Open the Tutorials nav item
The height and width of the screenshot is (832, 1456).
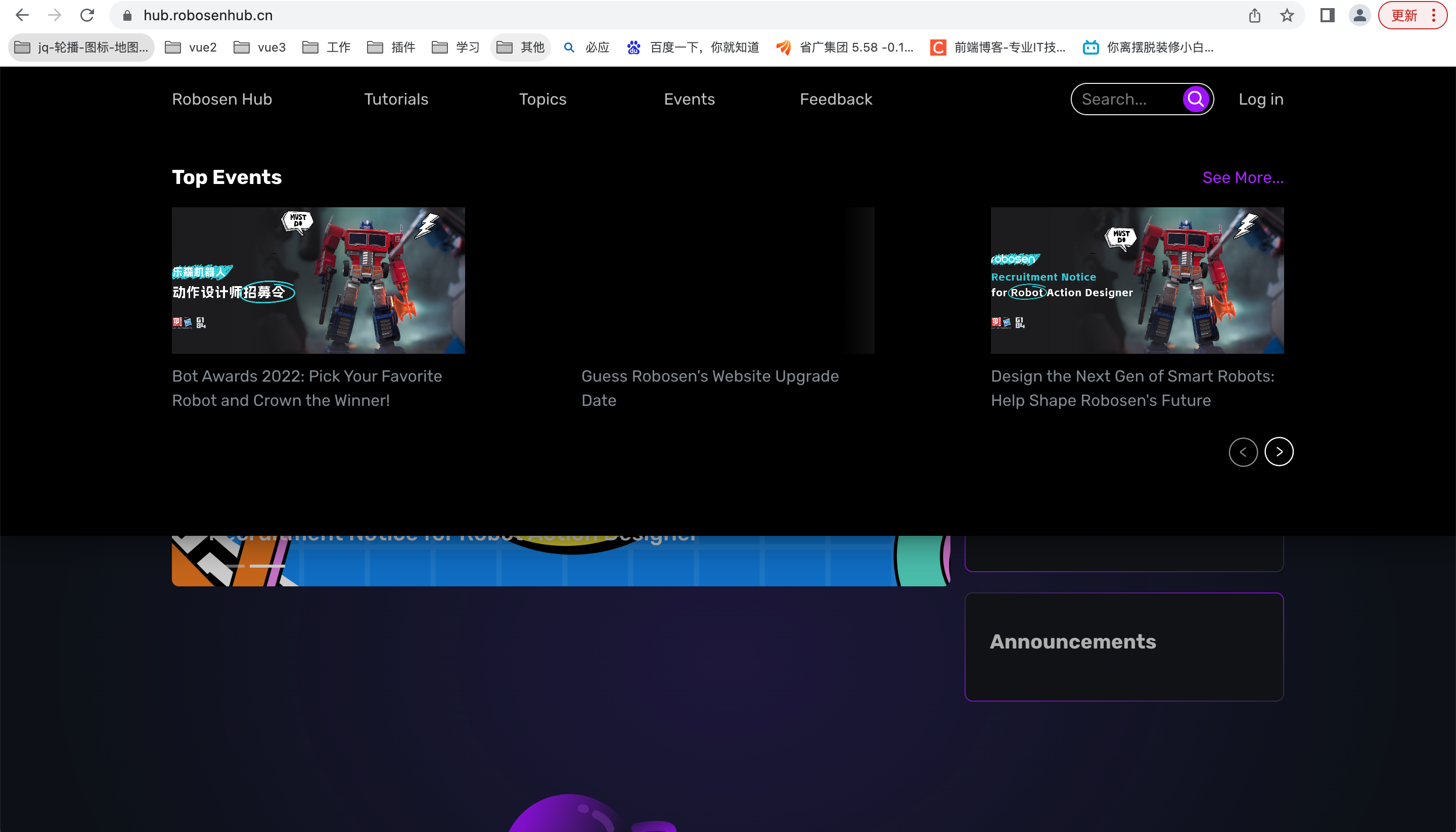(396, 100)
